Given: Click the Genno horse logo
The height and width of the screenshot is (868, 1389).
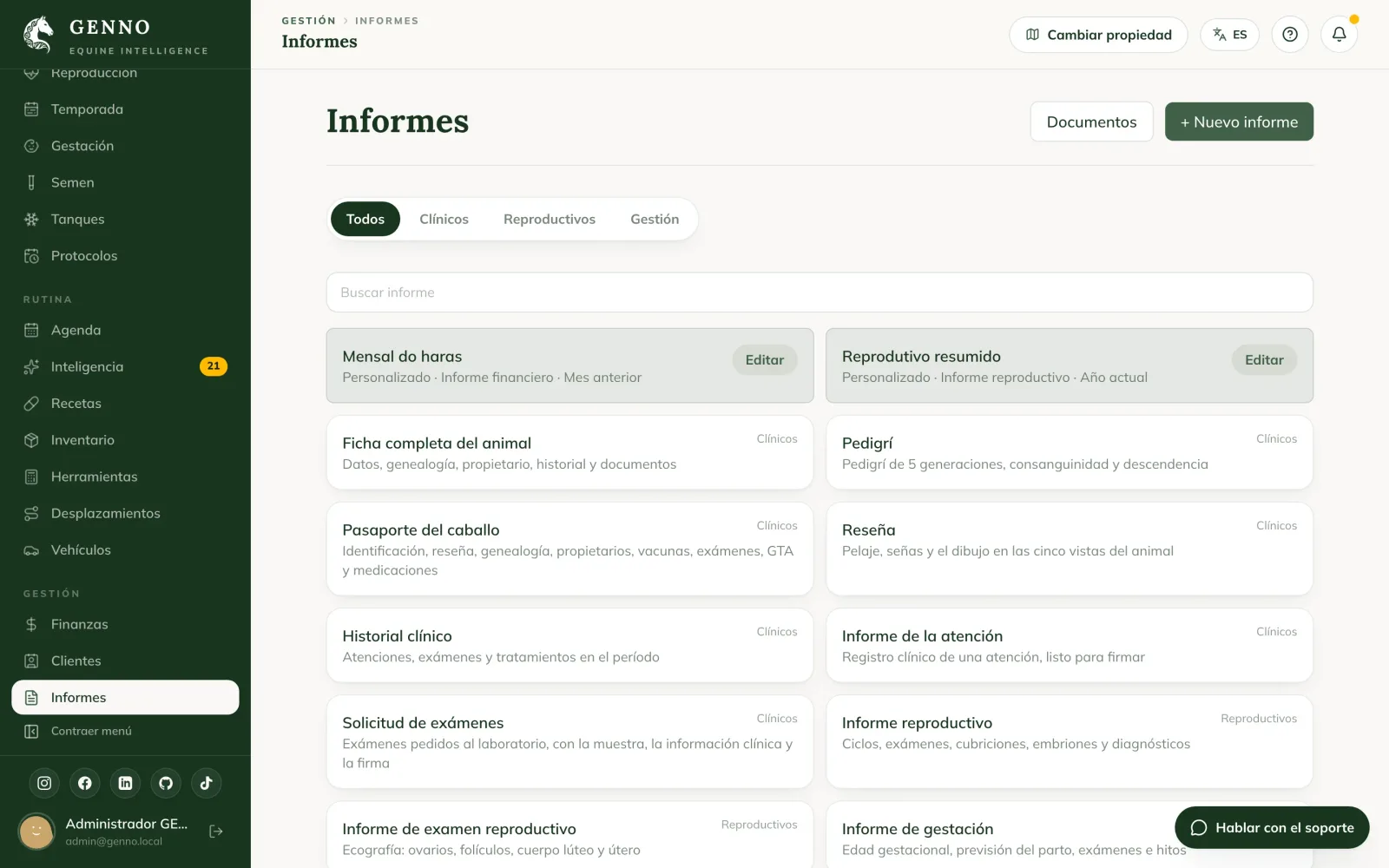Looking at the screenshot, I should coord(38,35).
